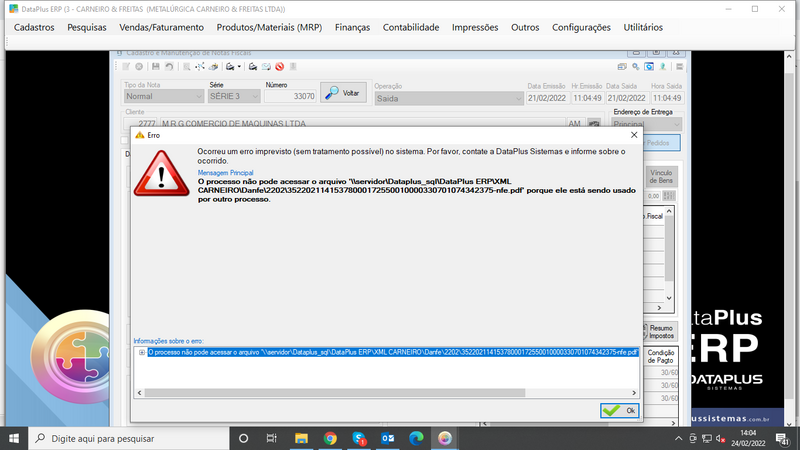Click the muted volume tray icon
Image resolution: width=800 pixels, height=450 pixels.
pyautogui.click(x=721, y=438)
